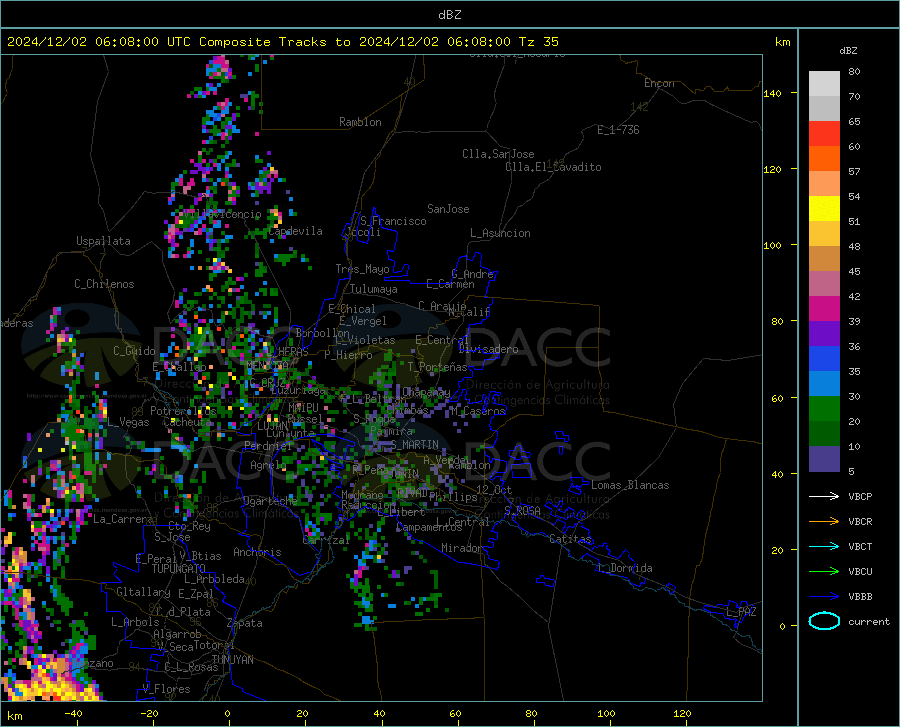Click the Tulumaya map label
This screenshot has height=727, width=900.
[x=374, y=289]
